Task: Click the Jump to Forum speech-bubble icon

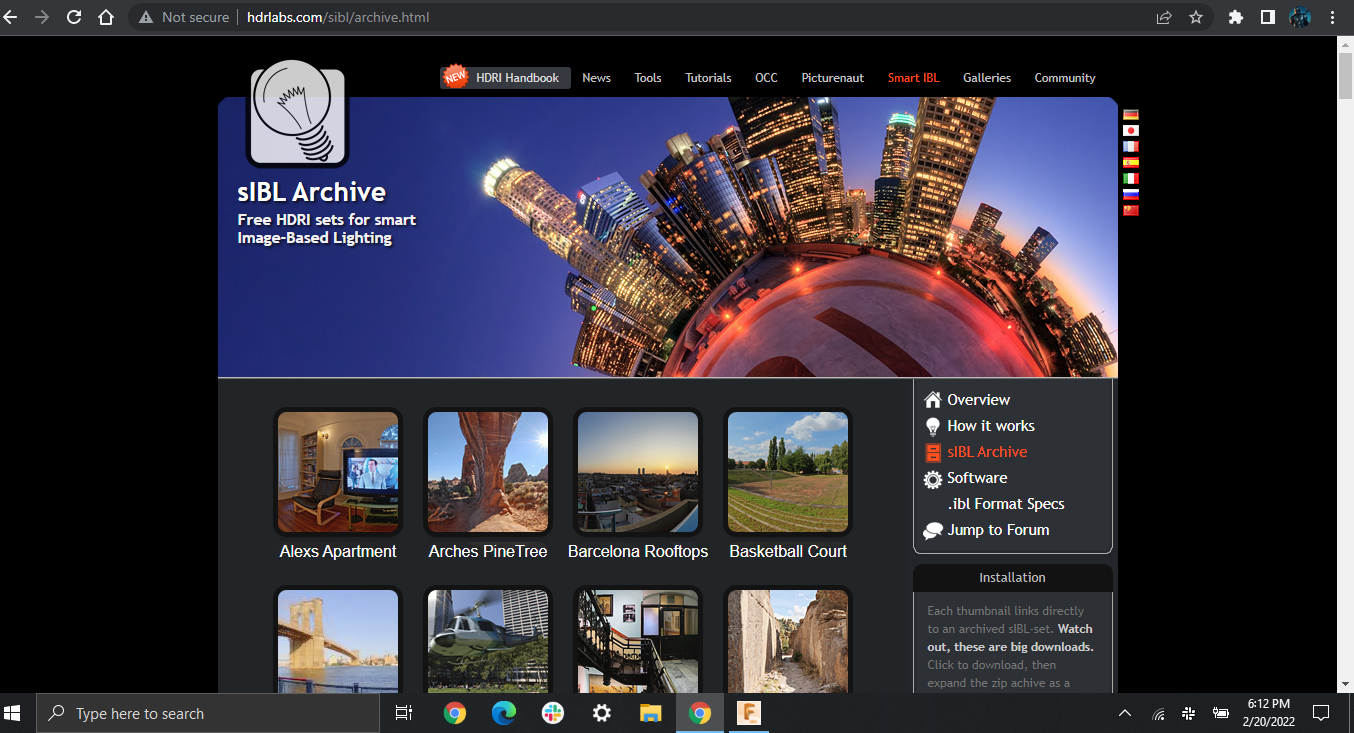Action: [x=932, y=530]
